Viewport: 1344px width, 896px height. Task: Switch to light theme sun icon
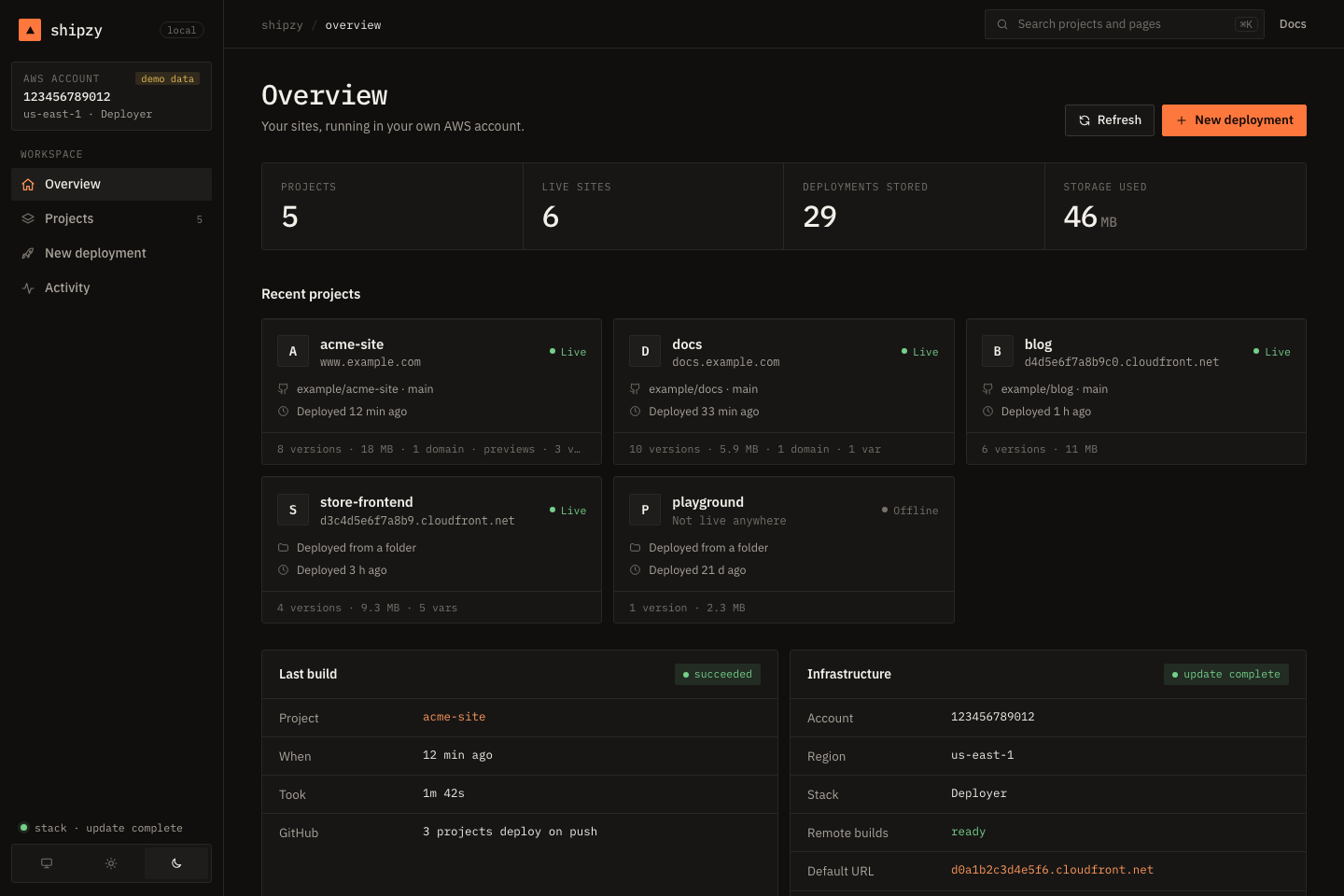click(111, 863)
